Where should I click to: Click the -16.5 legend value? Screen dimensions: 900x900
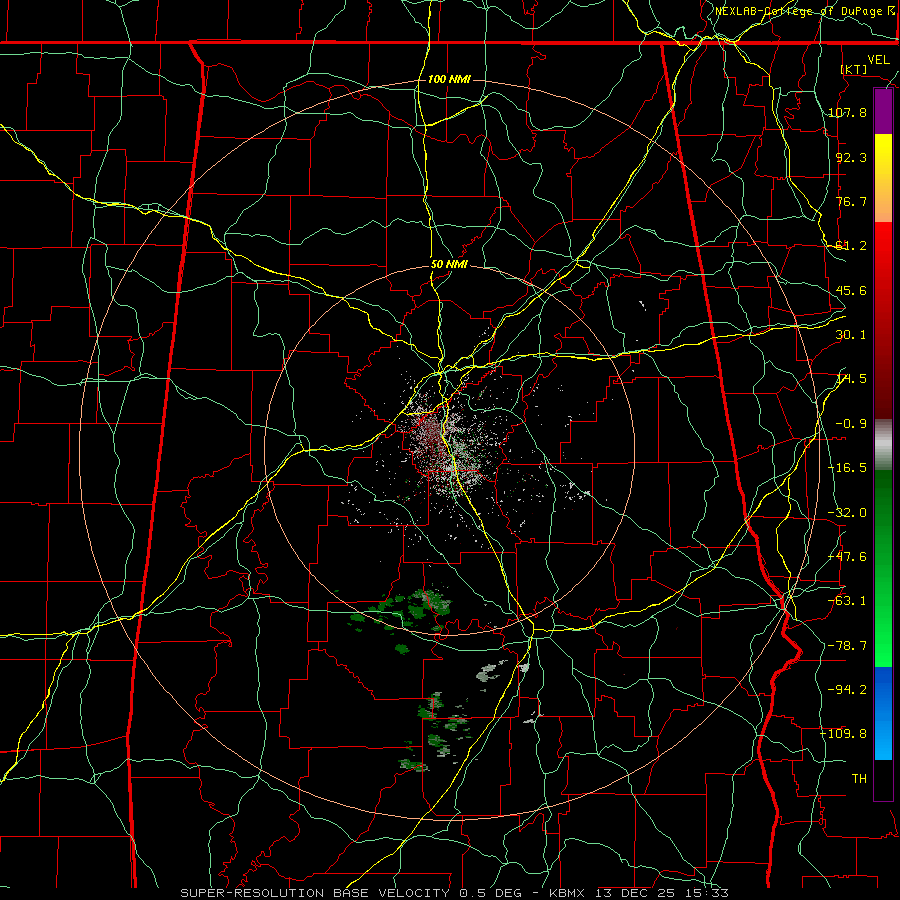point(847,468)
